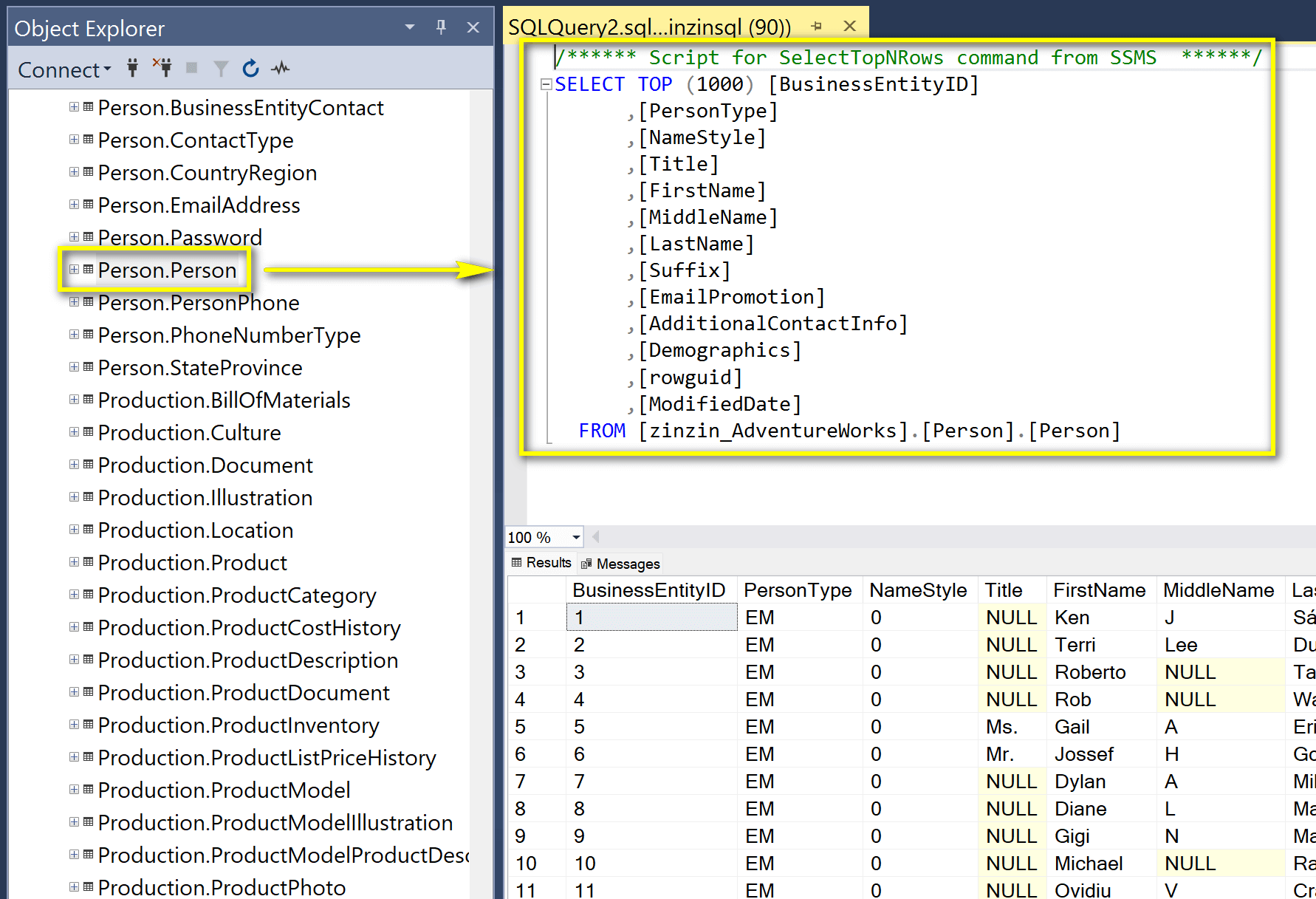Screen dimensions: 1316x899
Task: Select Person.Password table
Action: pyautogui.click(x=180, y=238)
